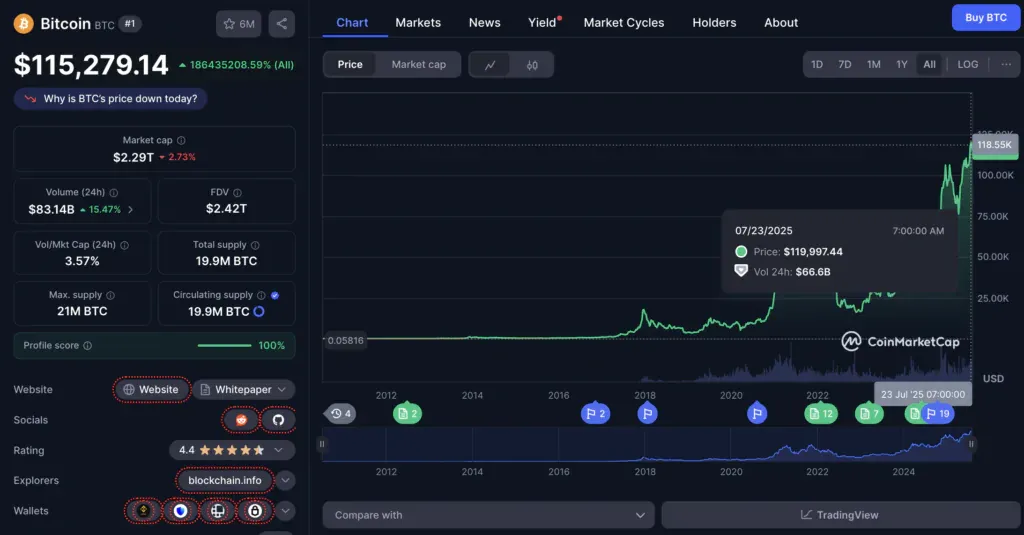Open the blockchain.info explorer link

tap(225, 481)
